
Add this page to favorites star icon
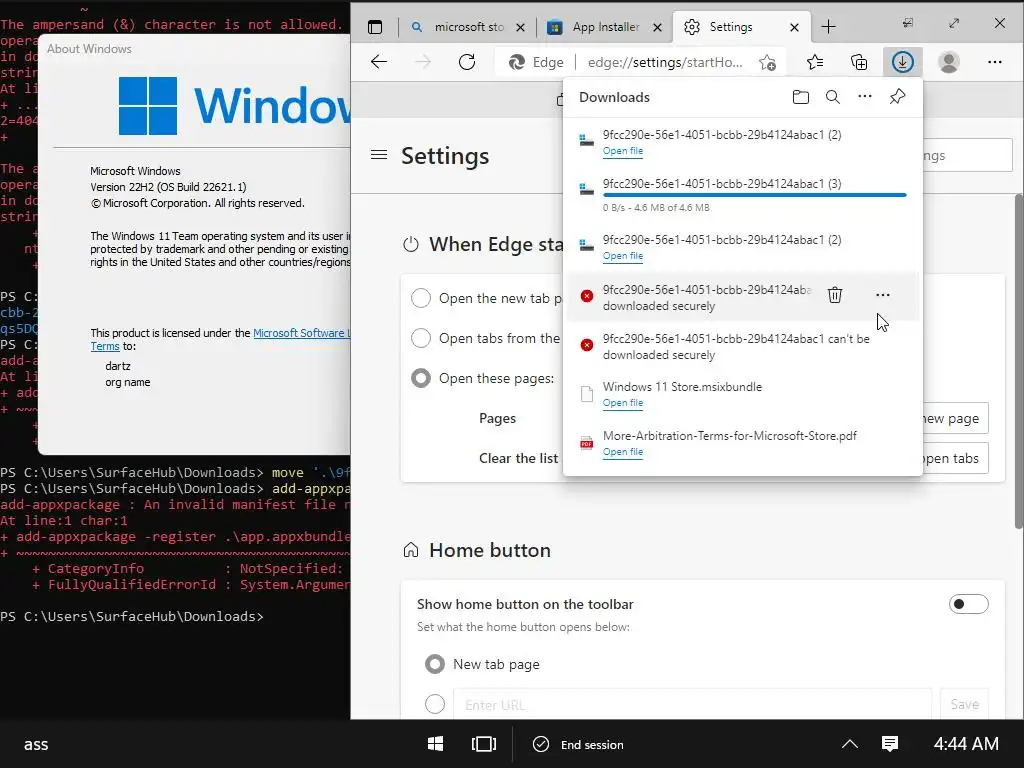coord(767,63)
